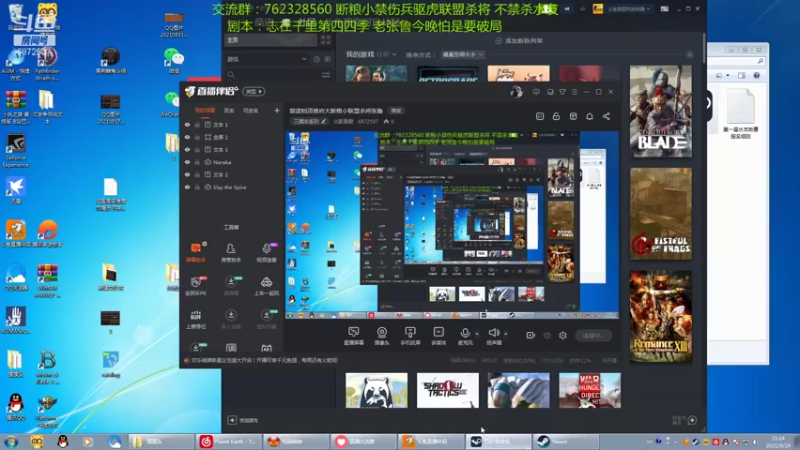Open Fistful of Frags game in Steam
The width and height of the screenshot is (800, 450).
tap(661, 214)
